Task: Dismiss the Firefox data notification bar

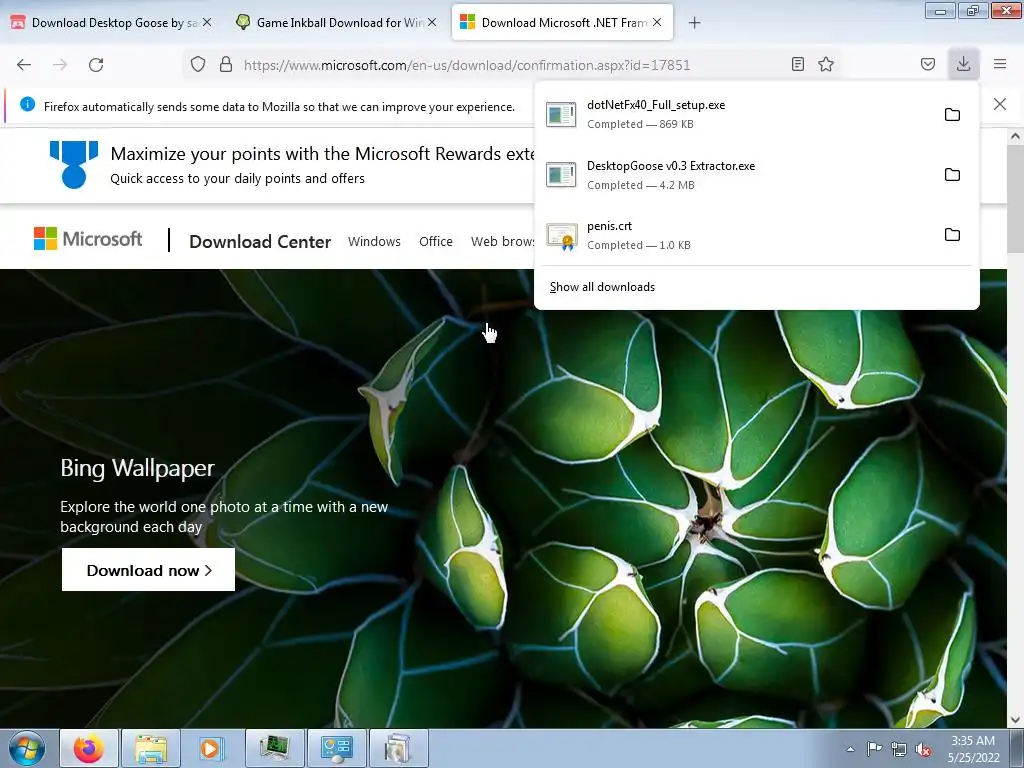Action: 999,104
